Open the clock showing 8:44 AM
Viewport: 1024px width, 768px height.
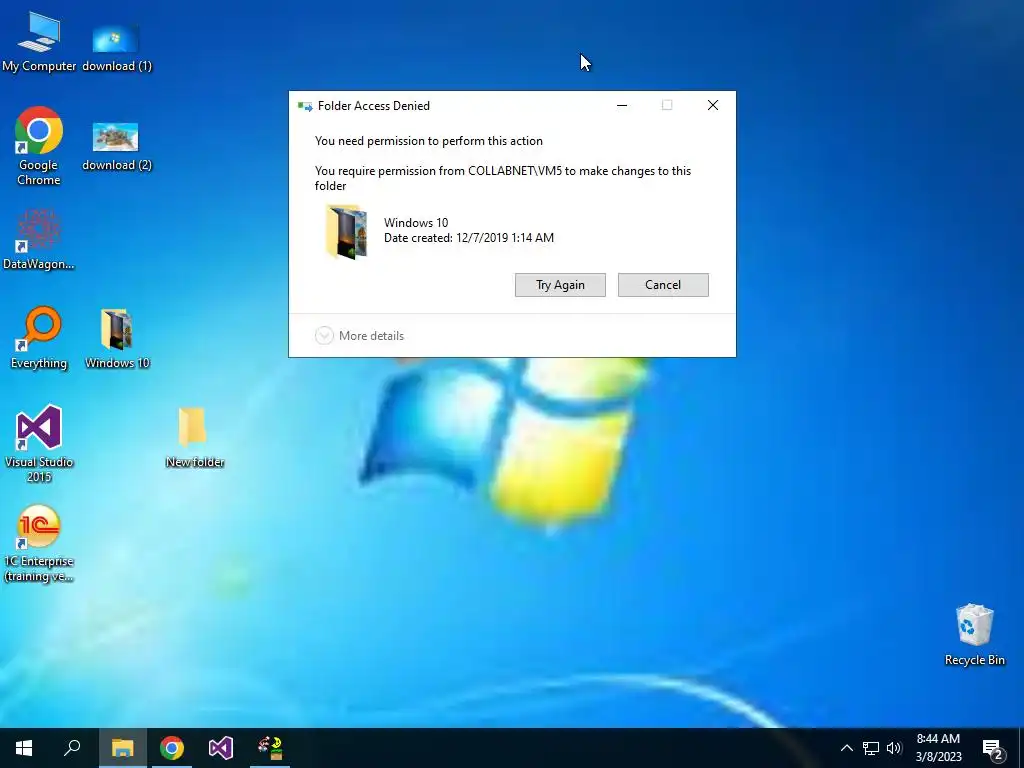coord(938,748)
